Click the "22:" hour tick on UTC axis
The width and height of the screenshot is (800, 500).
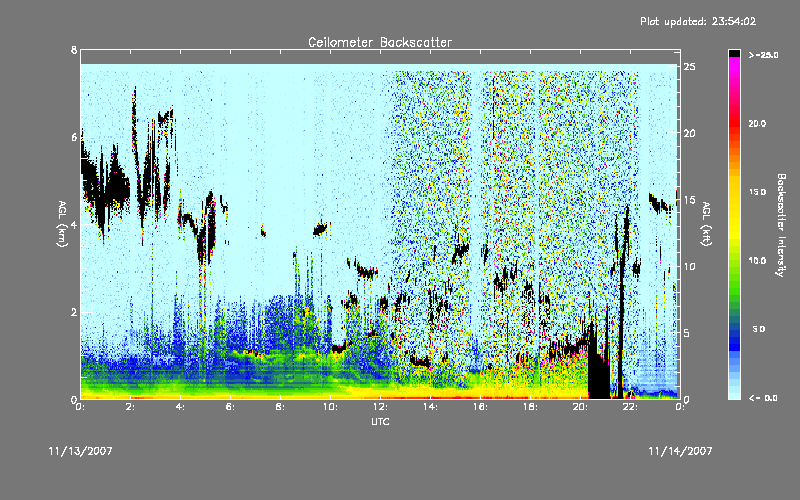click(x=630, y=407)
